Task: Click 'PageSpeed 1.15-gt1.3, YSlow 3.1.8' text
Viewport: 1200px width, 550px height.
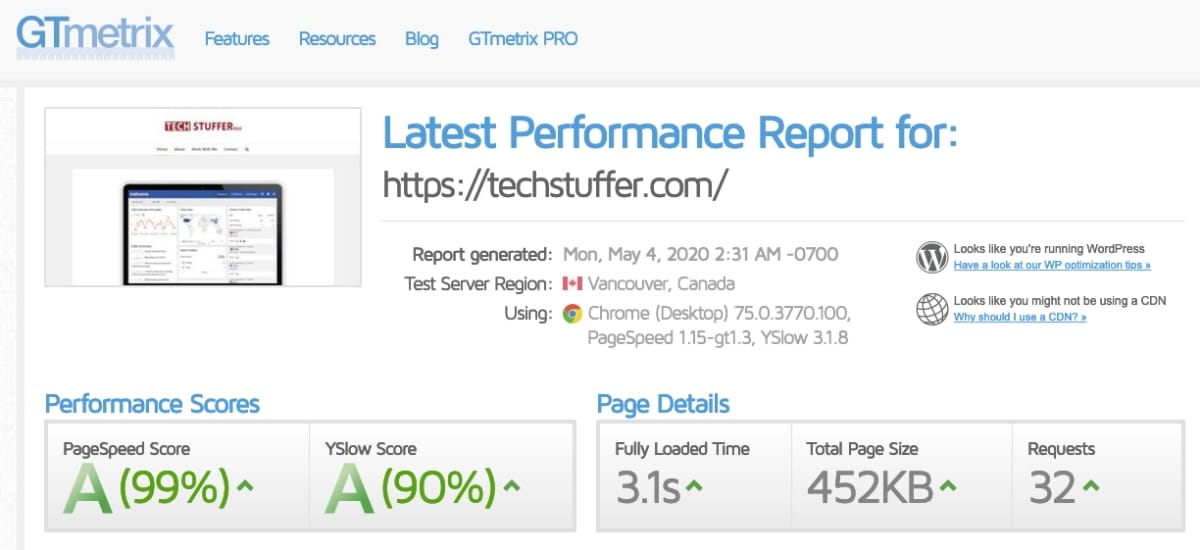Action: 718,338
